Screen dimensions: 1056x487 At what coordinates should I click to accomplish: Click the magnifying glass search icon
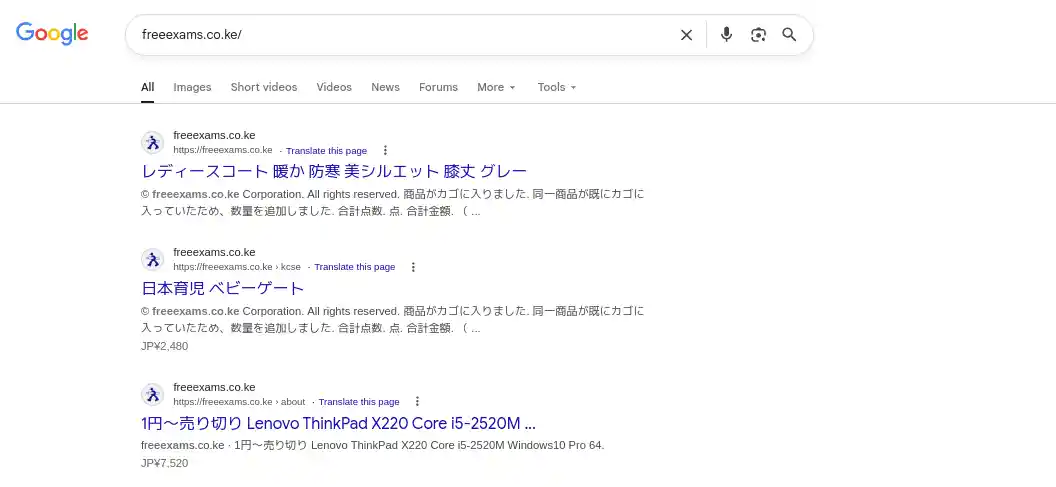[x=789, y=35]
